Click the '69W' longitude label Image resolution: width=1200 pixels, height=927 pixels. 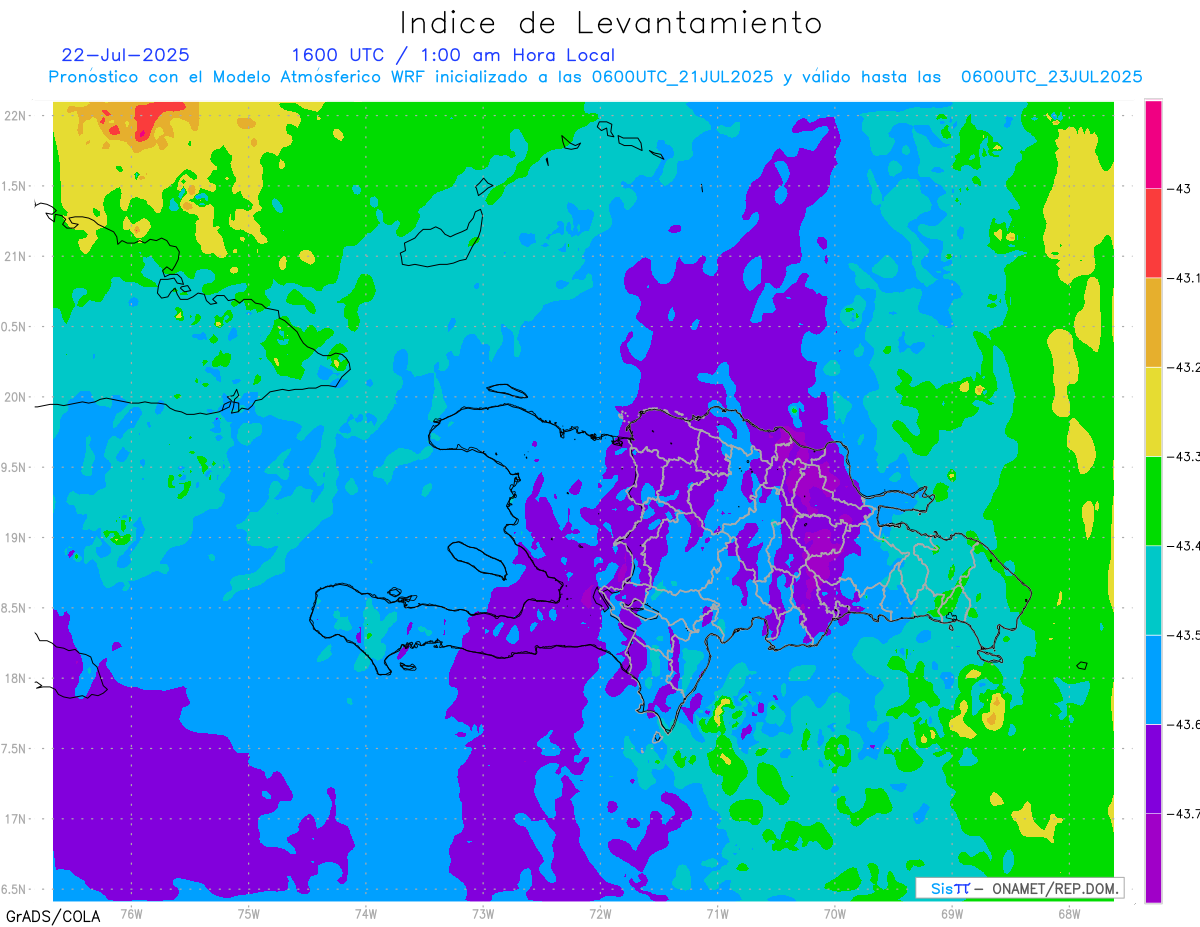[x=952, y=912]
